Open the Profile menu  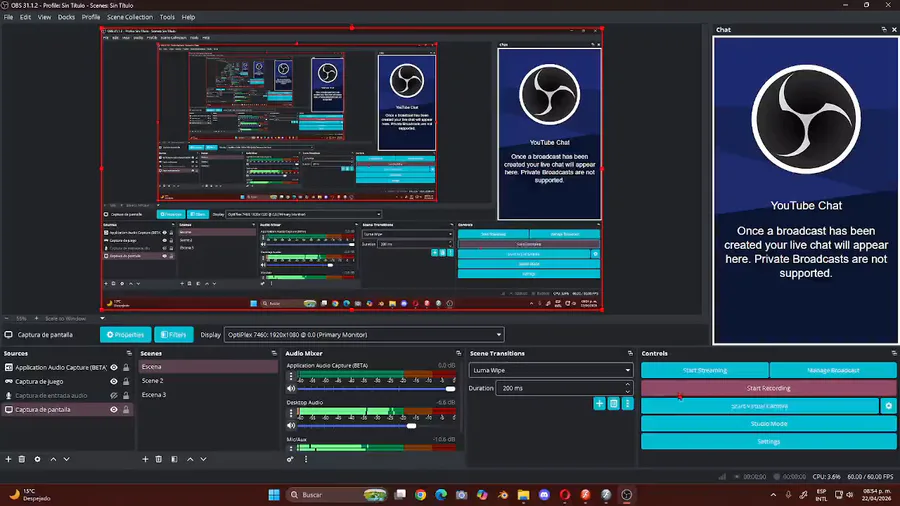tap(91, 17)
